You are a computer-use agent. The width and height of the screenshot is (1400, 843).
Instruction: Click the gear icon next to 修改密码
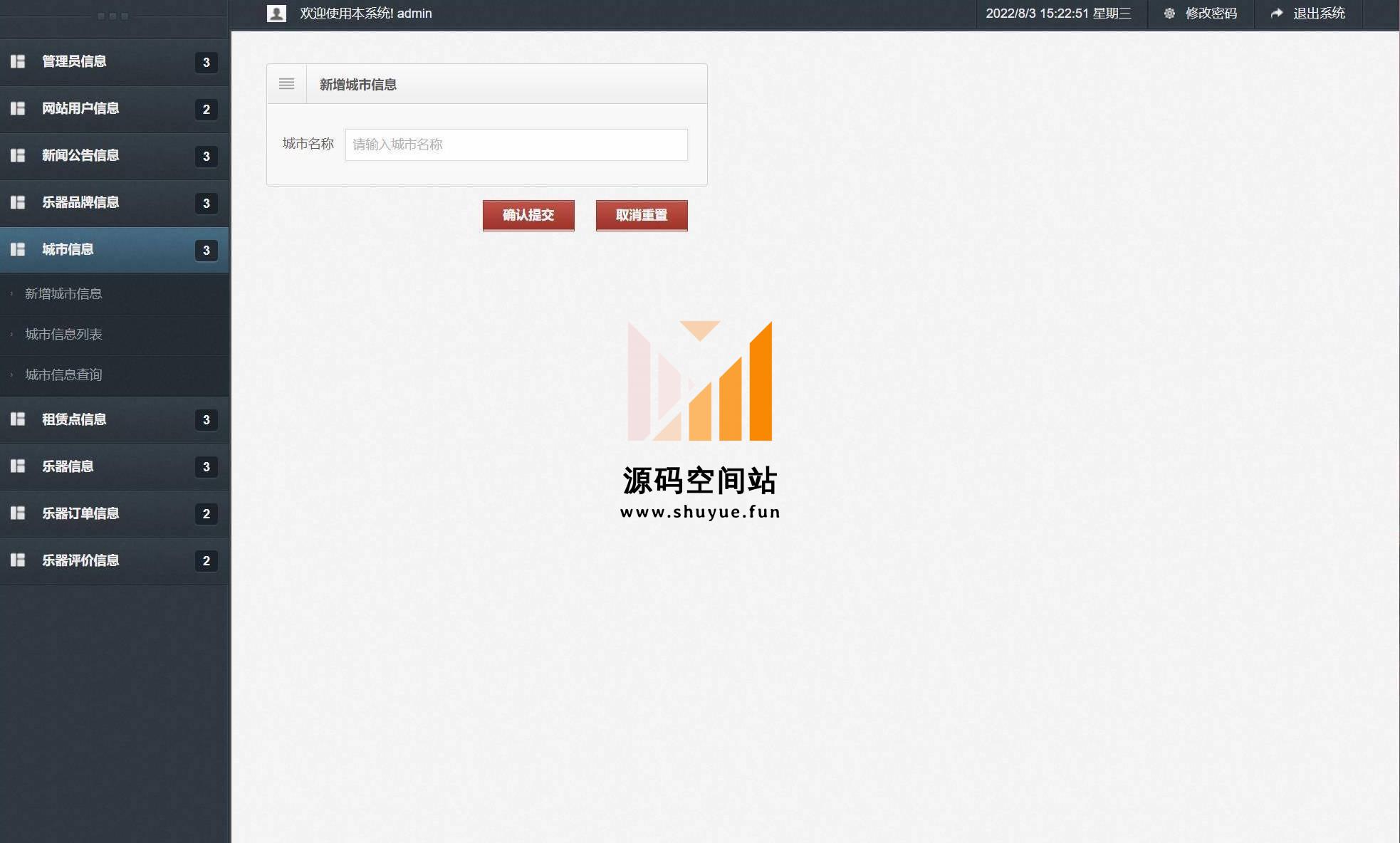[1169, 14]
